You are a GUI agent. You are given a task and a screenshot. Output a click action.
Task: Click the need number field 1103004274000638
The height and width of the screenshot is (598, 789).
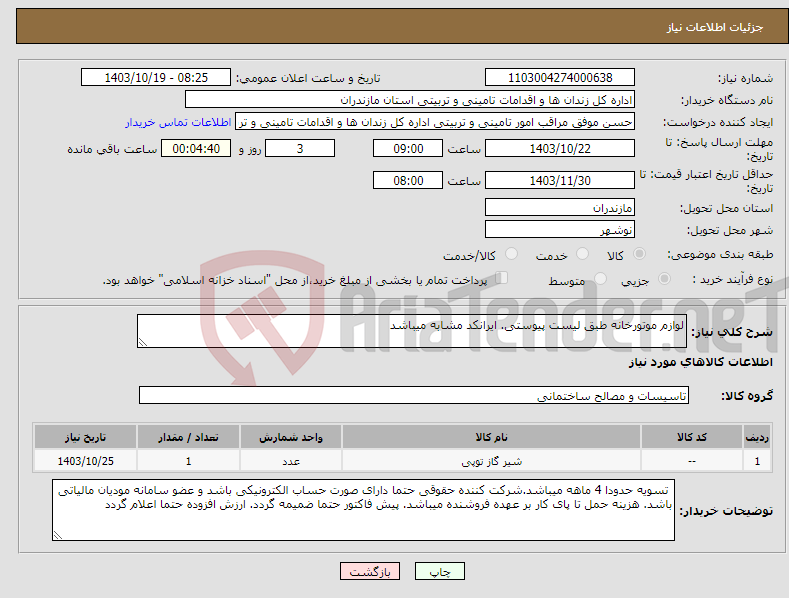[560, 78]
